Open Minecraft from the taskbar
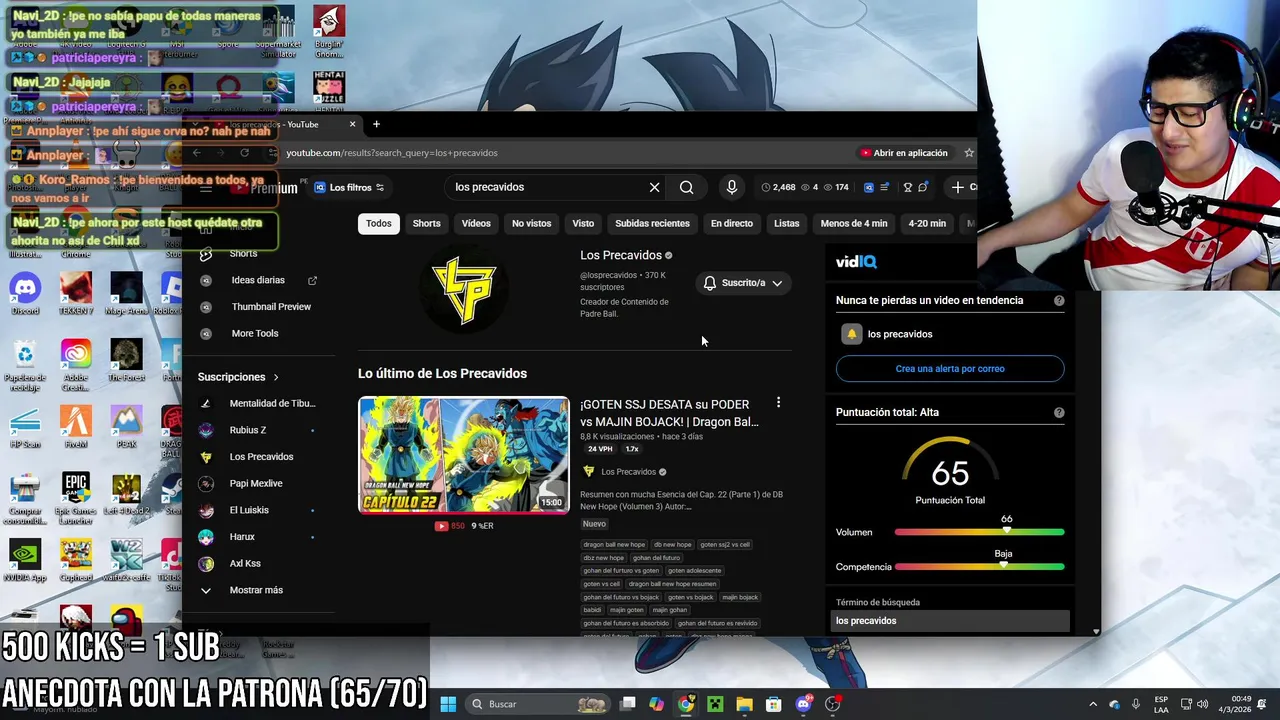Screen dimensions: 1280x720 [x=715, y=704]
